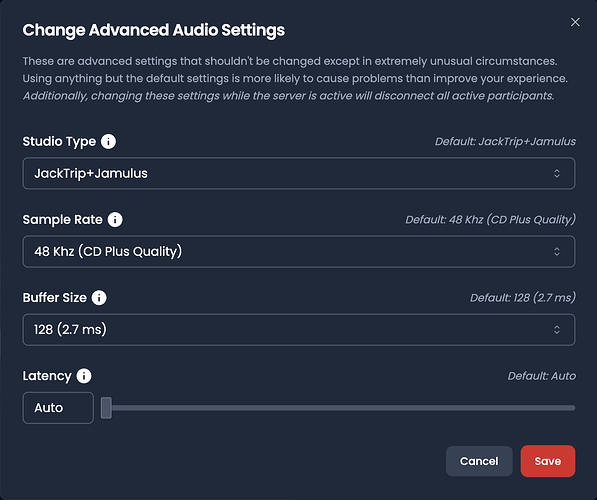Cancel the audio settings changes
Screen dimensions: 597x500
coord(479,461)
